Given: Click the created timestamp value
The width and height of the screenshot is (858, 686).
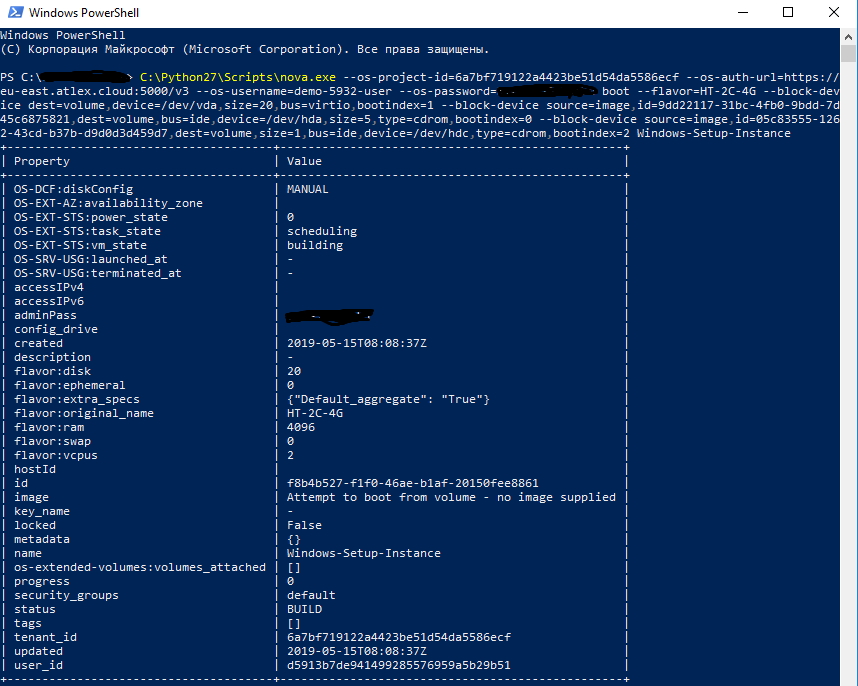Looking at the screenshot, I should [x=357, y=344].
